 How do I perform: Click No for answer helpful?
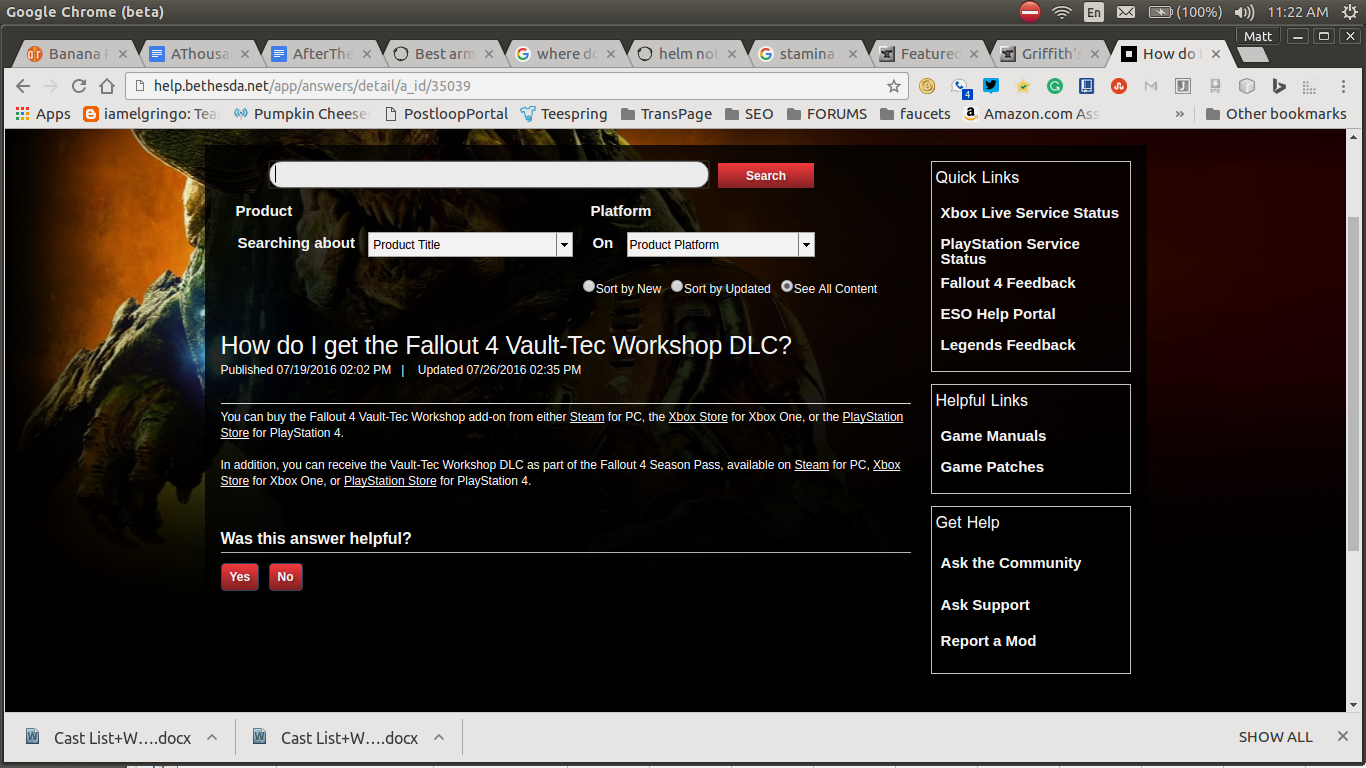click(x=286, y=577)
